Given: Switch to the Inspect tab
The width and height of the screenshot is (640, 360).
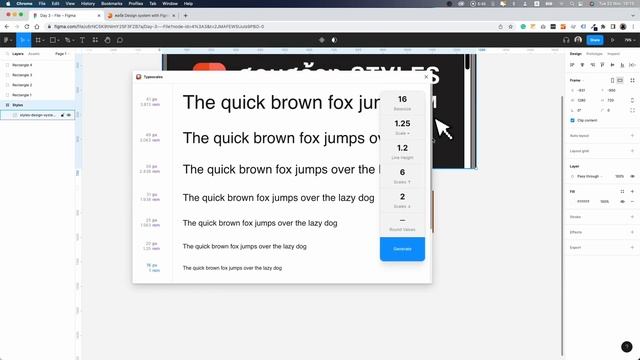Looking at the screenshot, I should pyautogui.click(x=613, y=54).
